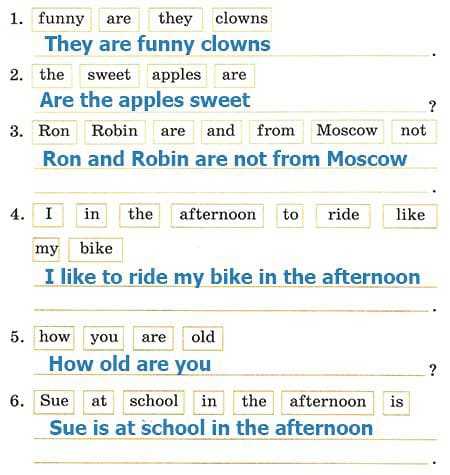Click the "how" word box
The width and height of the screenshot is (450, 475).
54,338
